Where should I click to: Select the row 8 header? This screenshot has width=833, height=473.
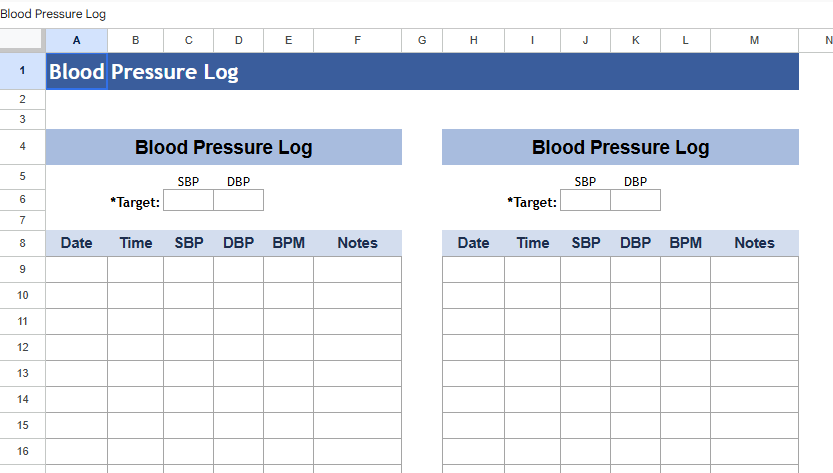pyautogui.click(x=22, y=243)
